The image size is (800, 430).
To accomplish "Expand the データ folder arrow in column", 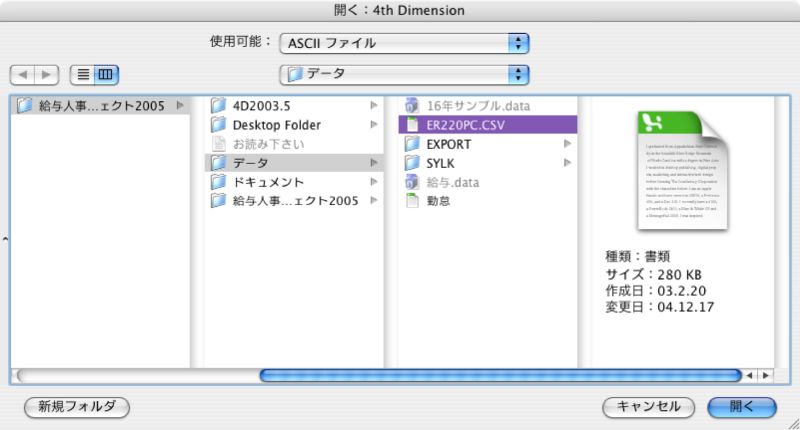I will 373,162.
